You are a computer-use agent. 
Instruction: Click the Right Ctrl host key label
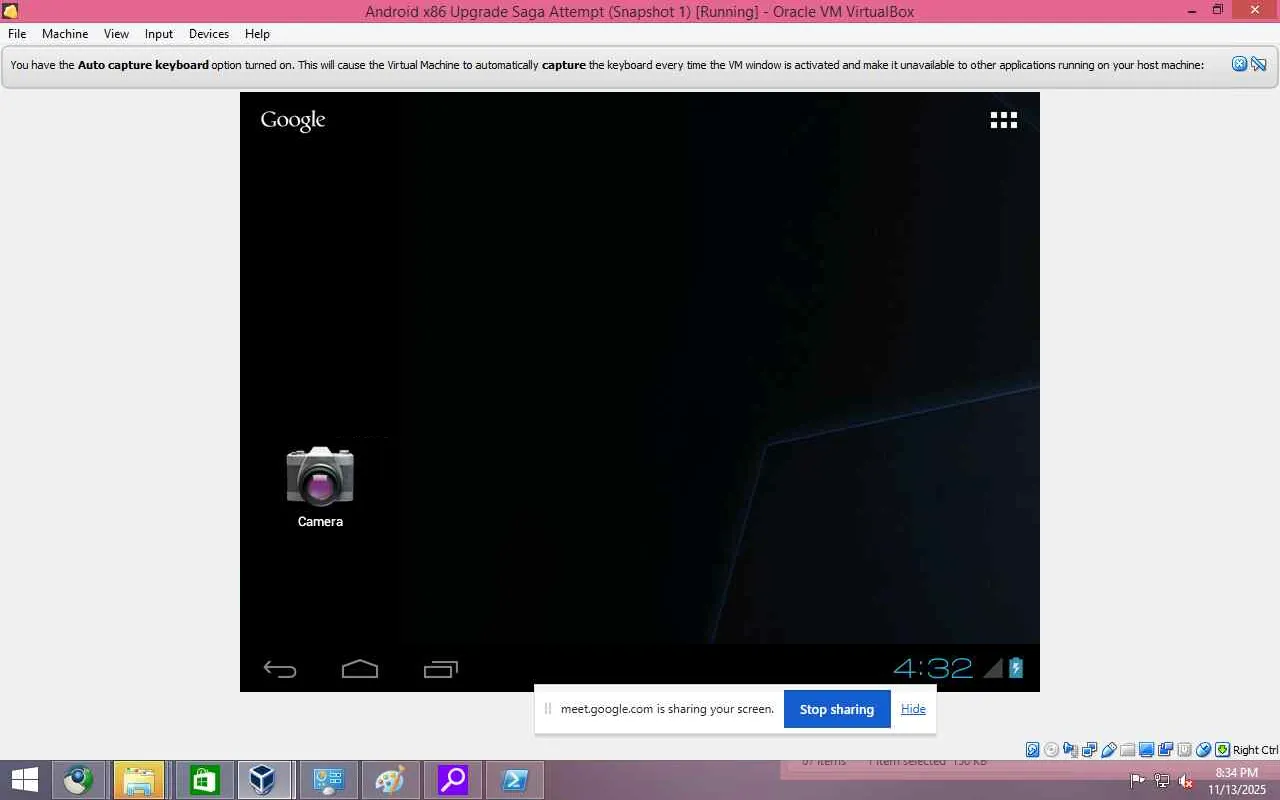click(1255, 750)
